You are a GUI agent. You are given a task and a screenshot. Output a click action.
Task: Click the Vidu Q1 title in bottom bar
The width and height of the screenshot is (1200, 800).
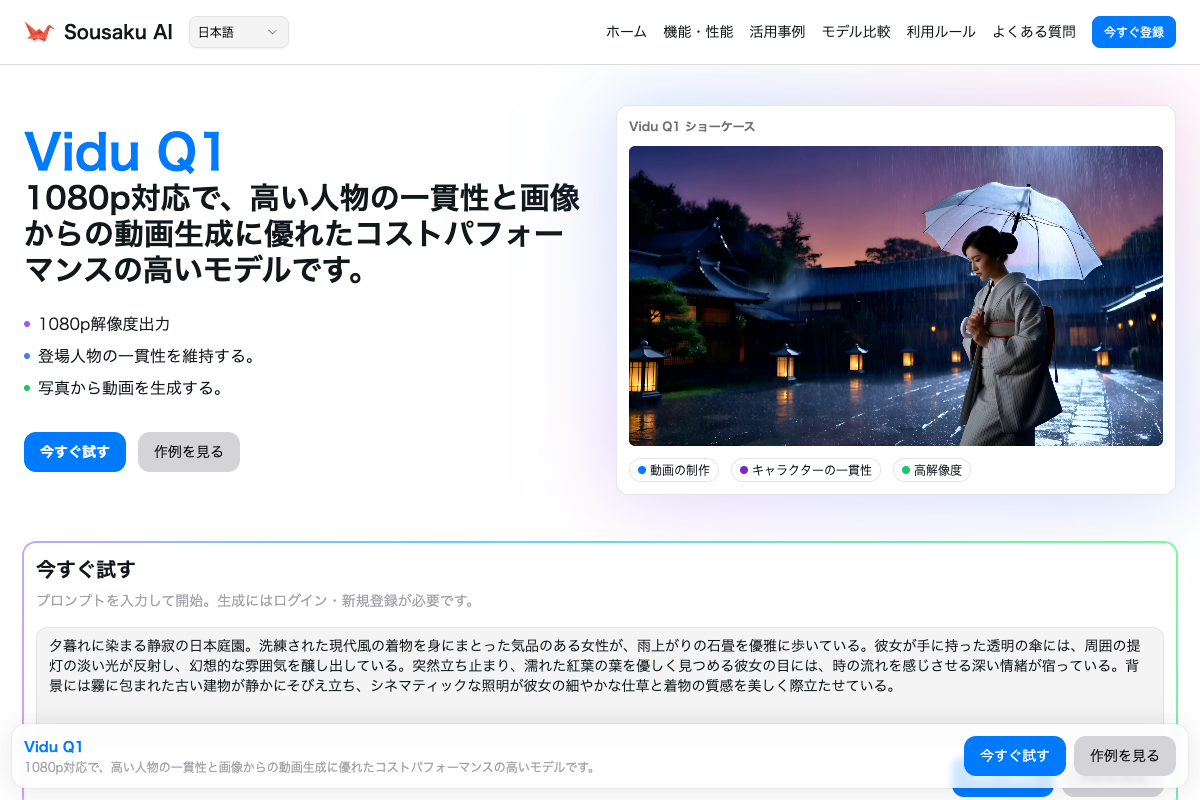tap(53, 747)
